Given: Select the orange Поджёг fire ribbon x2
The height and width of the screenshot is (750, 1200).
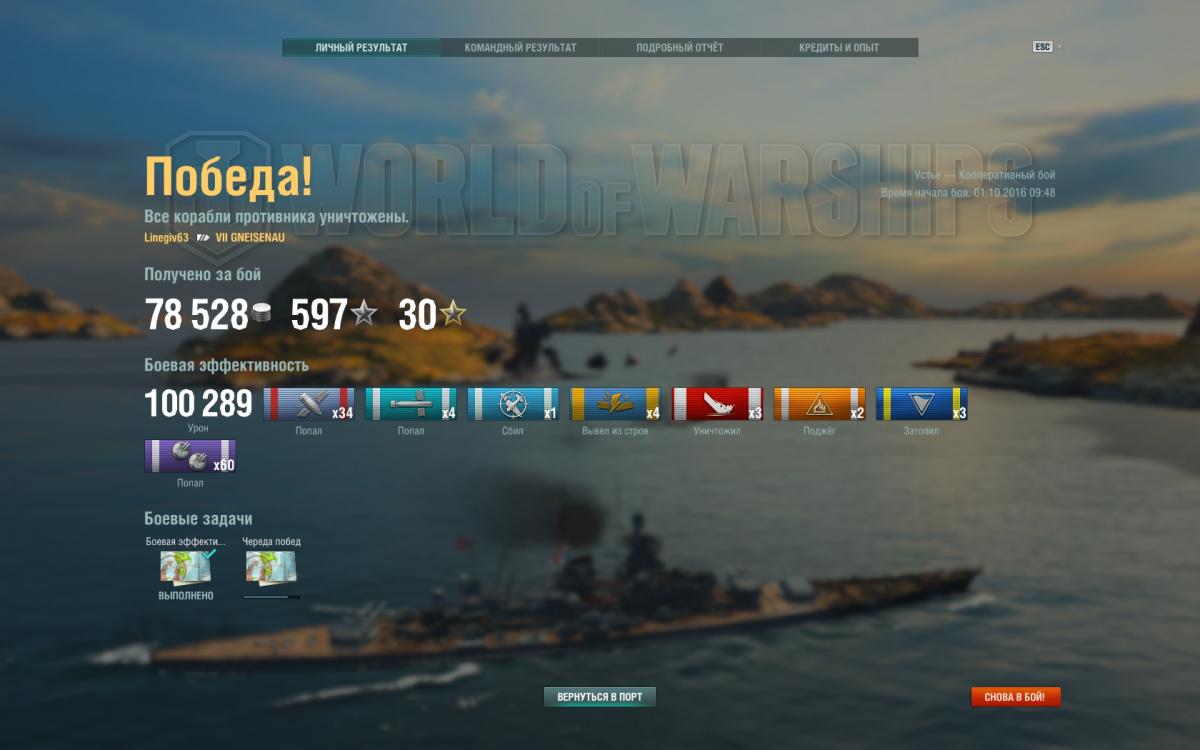Looking at the screenshot, I should [x=819, y=404].
